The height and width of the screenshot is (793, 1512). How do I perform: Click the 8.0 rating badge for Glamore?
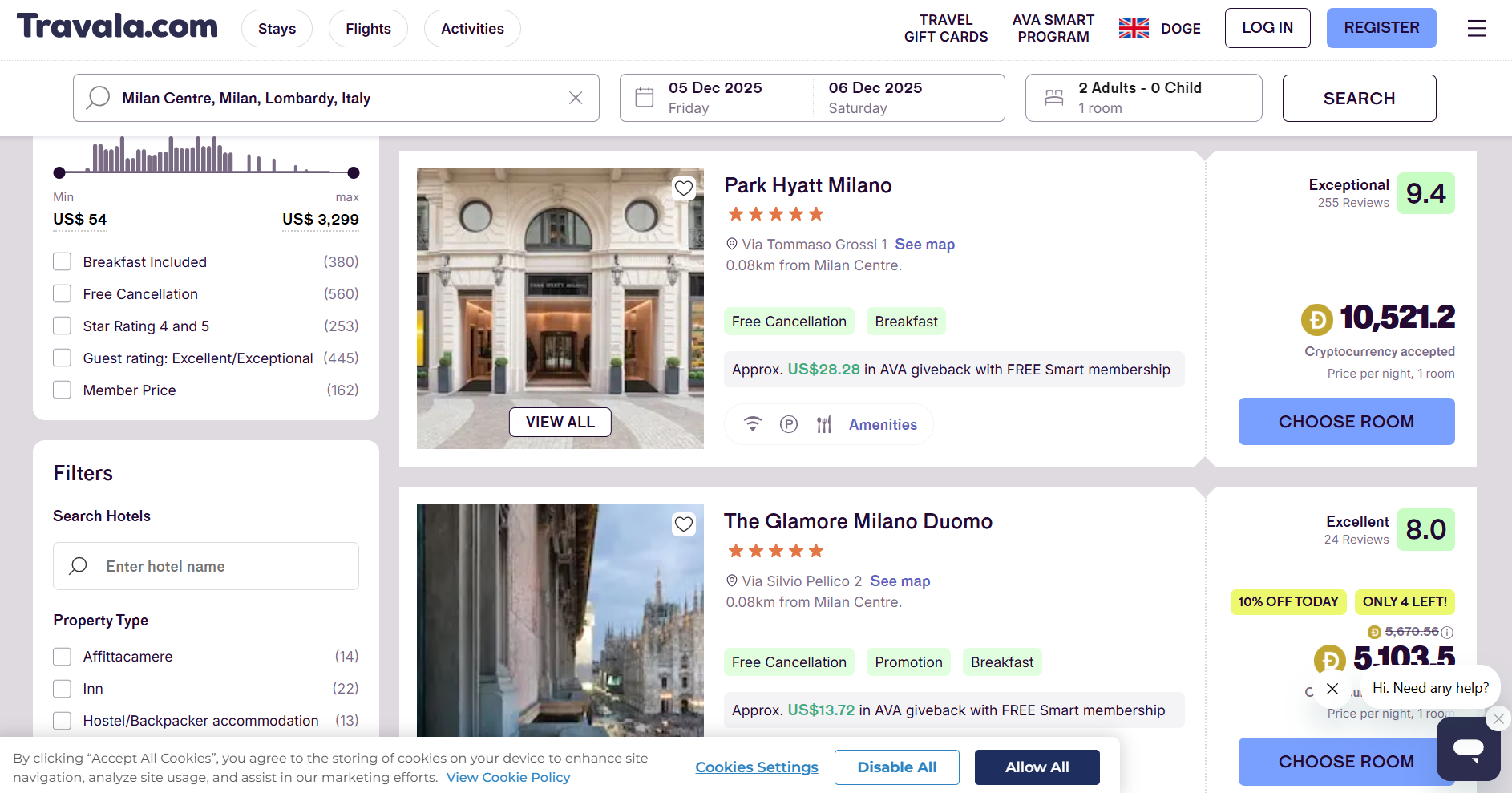click(x=1425, y=530)
